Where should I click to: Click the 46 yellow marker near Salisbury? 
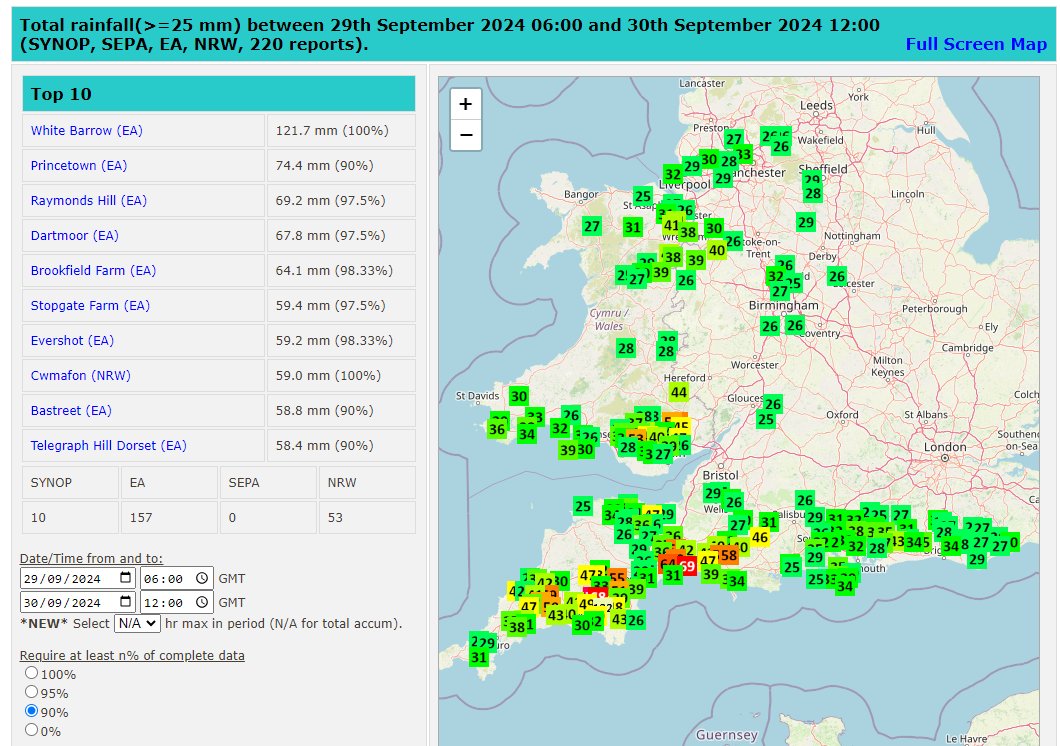(x=760, y=538)
